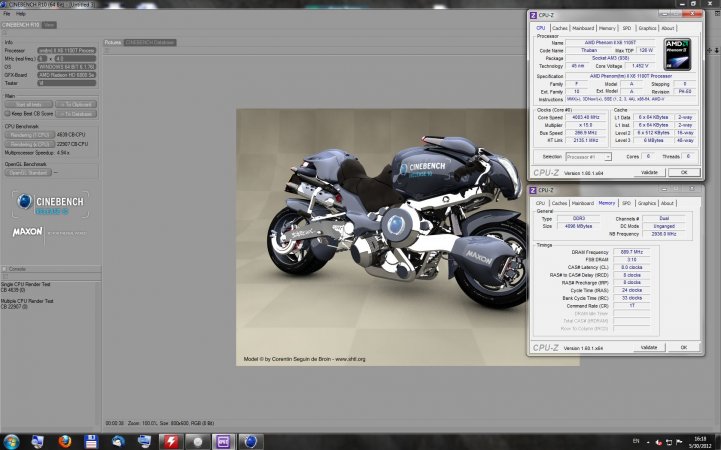Click the Processor name field in Cinebench
The width and height of the screenshot is (721, 450).
point(67,51)
